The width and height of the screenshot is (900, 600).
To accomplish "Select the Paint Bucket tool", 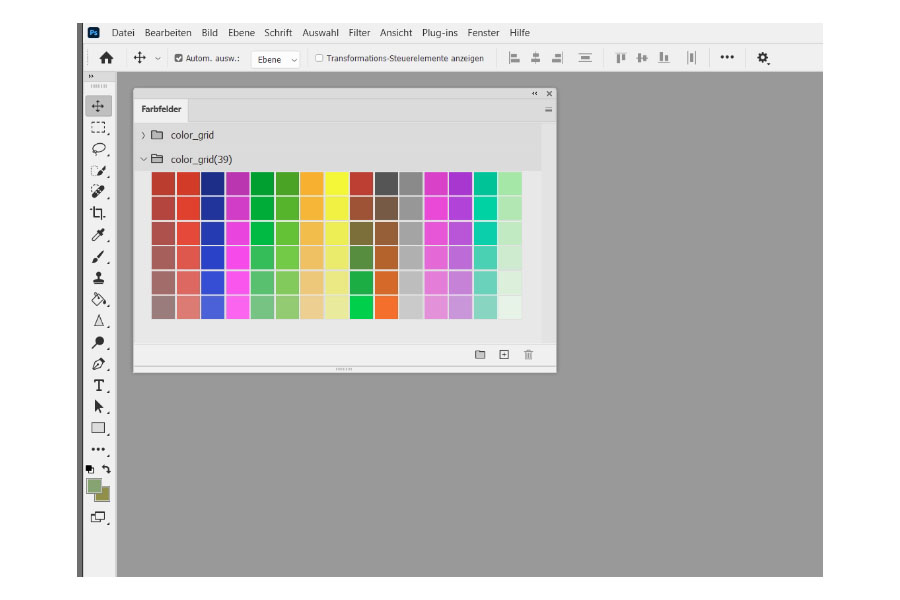I will coord(98,299).
